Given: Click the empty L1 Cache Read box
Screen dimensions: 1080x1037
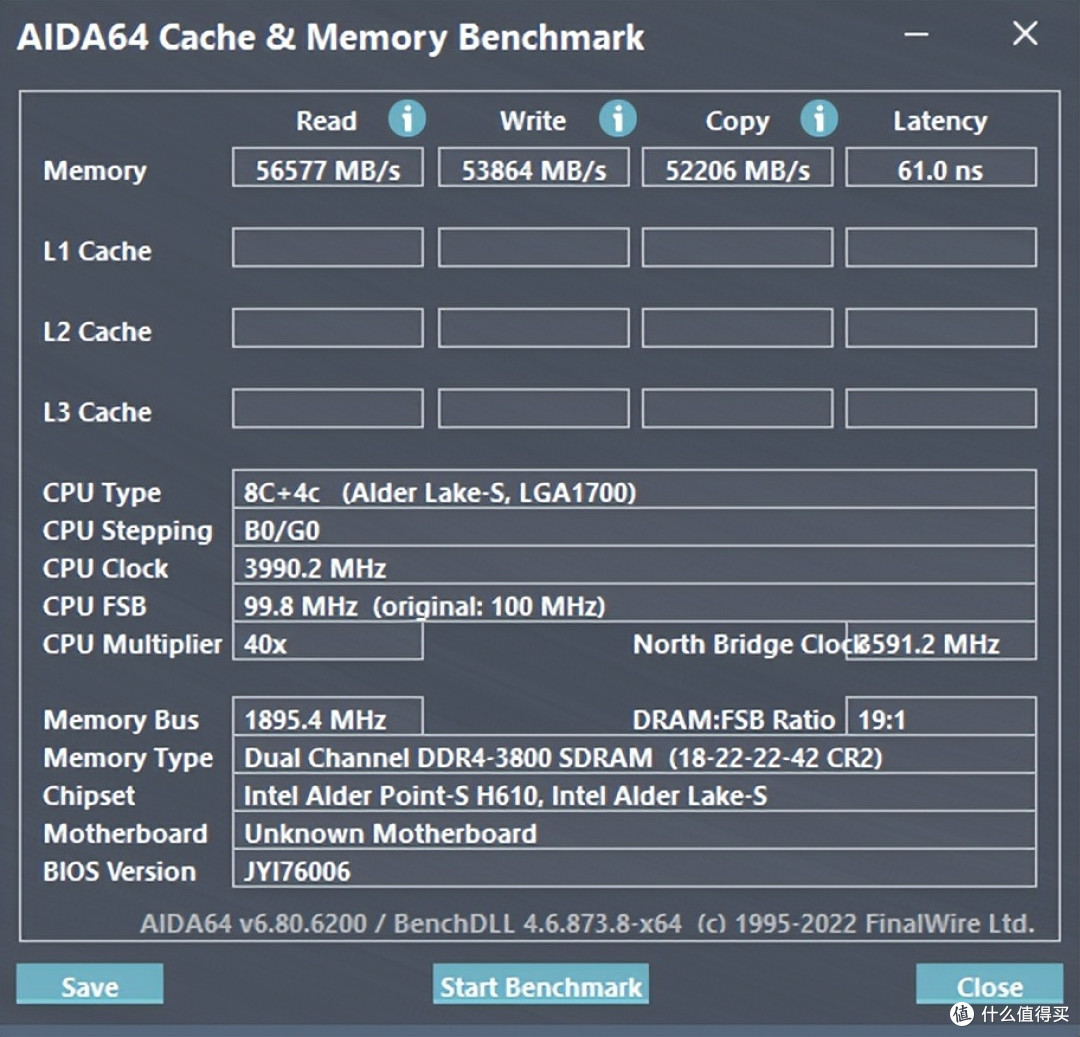Looking at the screenshot, I should [327, 248].
